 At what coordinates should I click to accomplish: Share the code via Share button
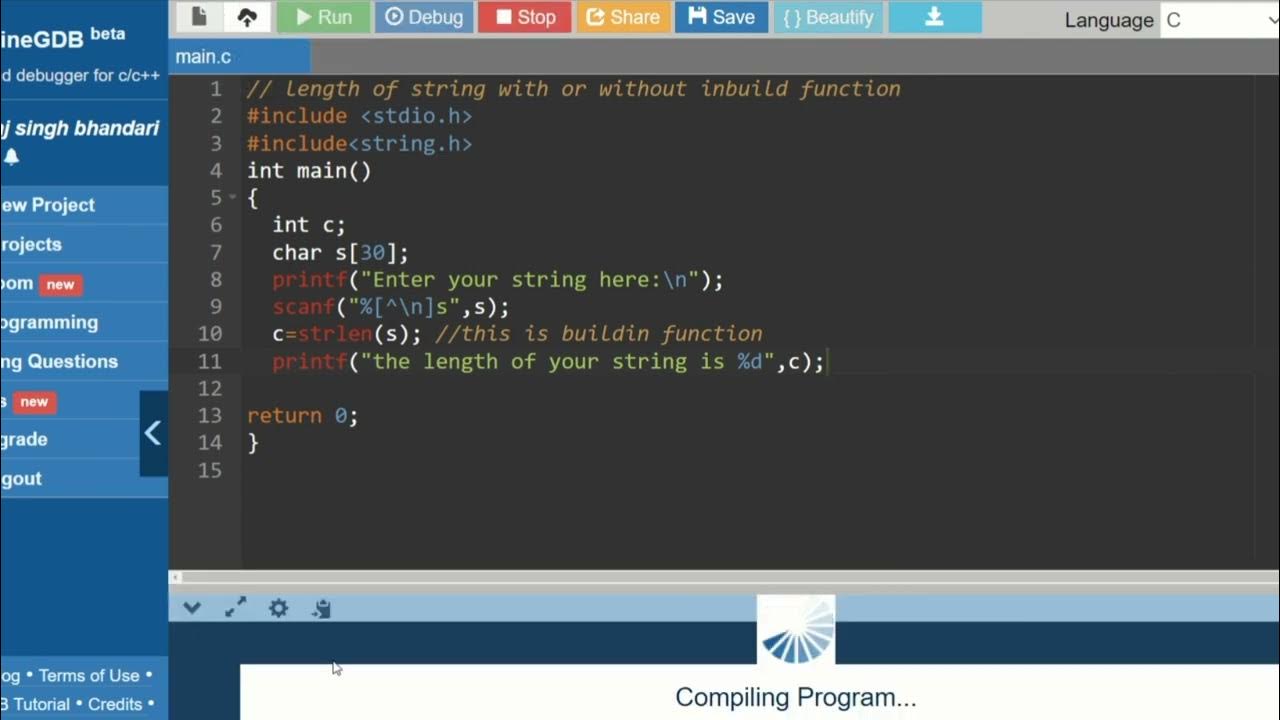(623, 17)
